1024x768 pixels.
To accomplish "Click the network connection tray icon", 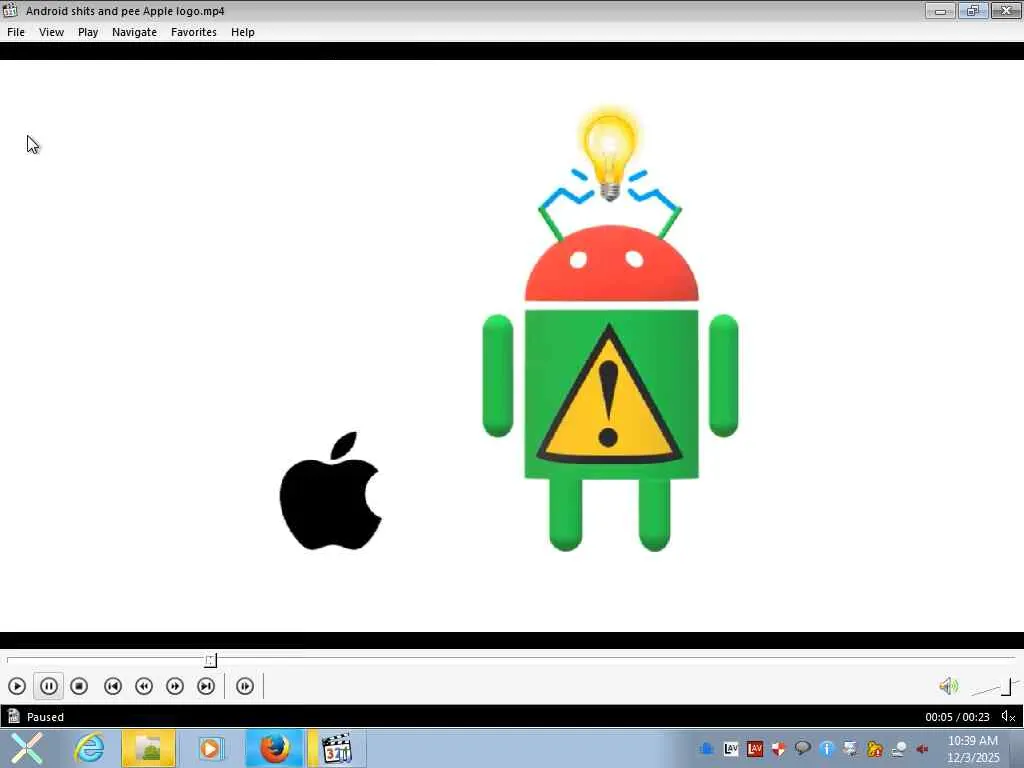I will (x=899, y=748).
